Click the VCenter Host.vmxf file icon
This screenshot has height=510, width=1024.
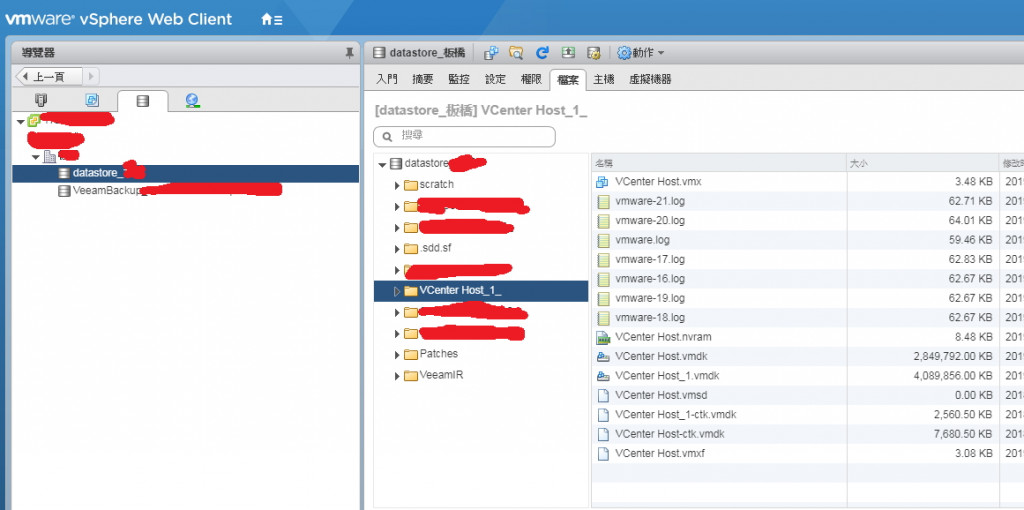pos(603,453)
